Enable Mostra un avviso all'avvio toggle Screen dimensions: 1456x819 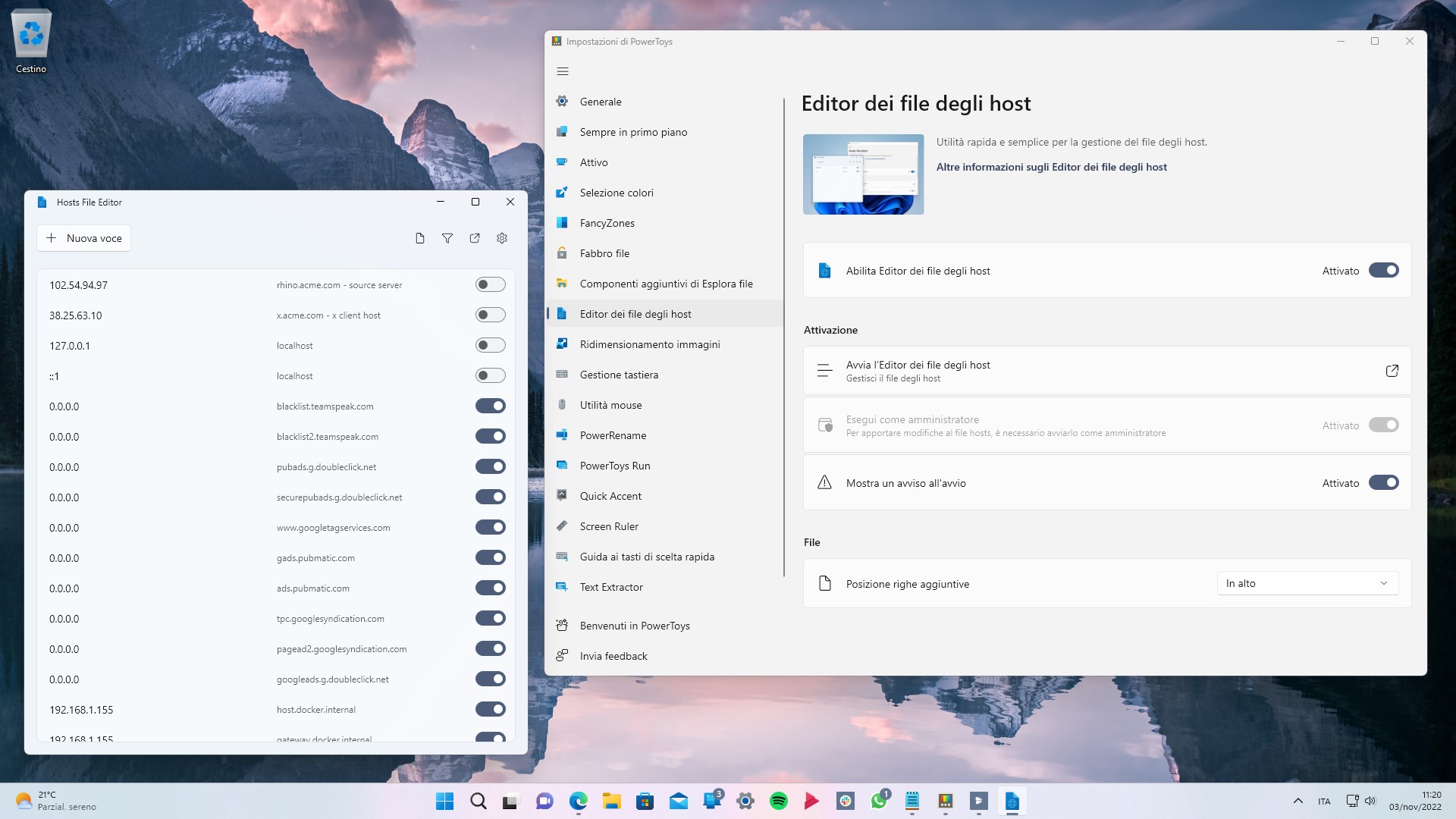click(x=1383, y=483)
